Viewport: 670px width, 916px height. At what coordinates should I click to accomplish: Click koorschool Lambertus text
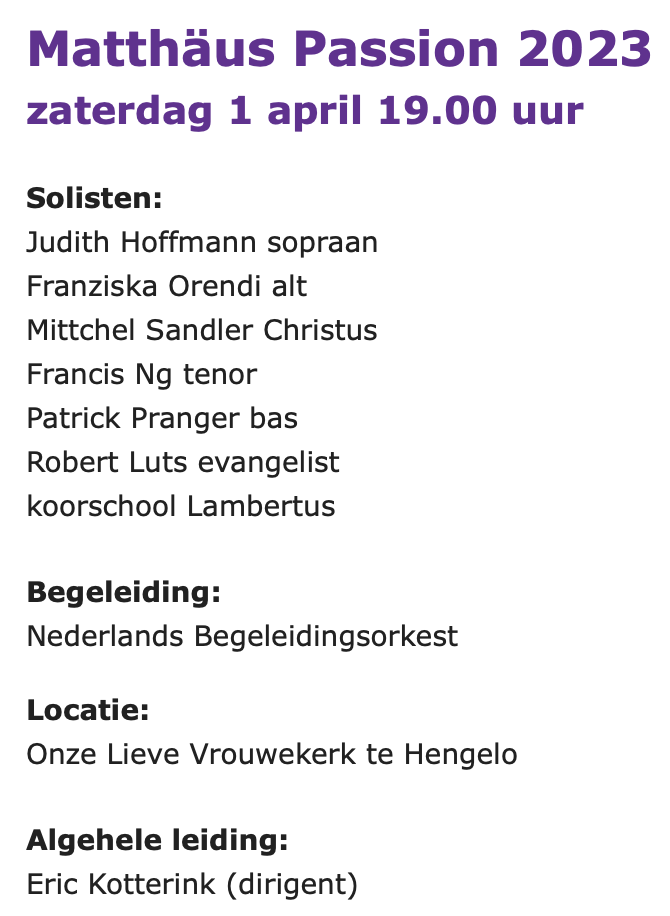[x=181, y=506]
